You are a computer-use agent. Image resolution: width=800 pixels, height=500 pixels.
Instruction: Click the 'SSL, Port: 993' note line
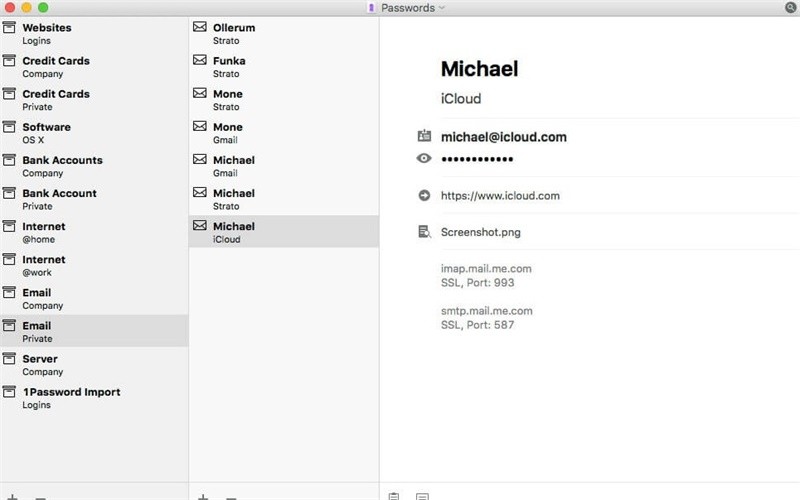tap(478, 283)
